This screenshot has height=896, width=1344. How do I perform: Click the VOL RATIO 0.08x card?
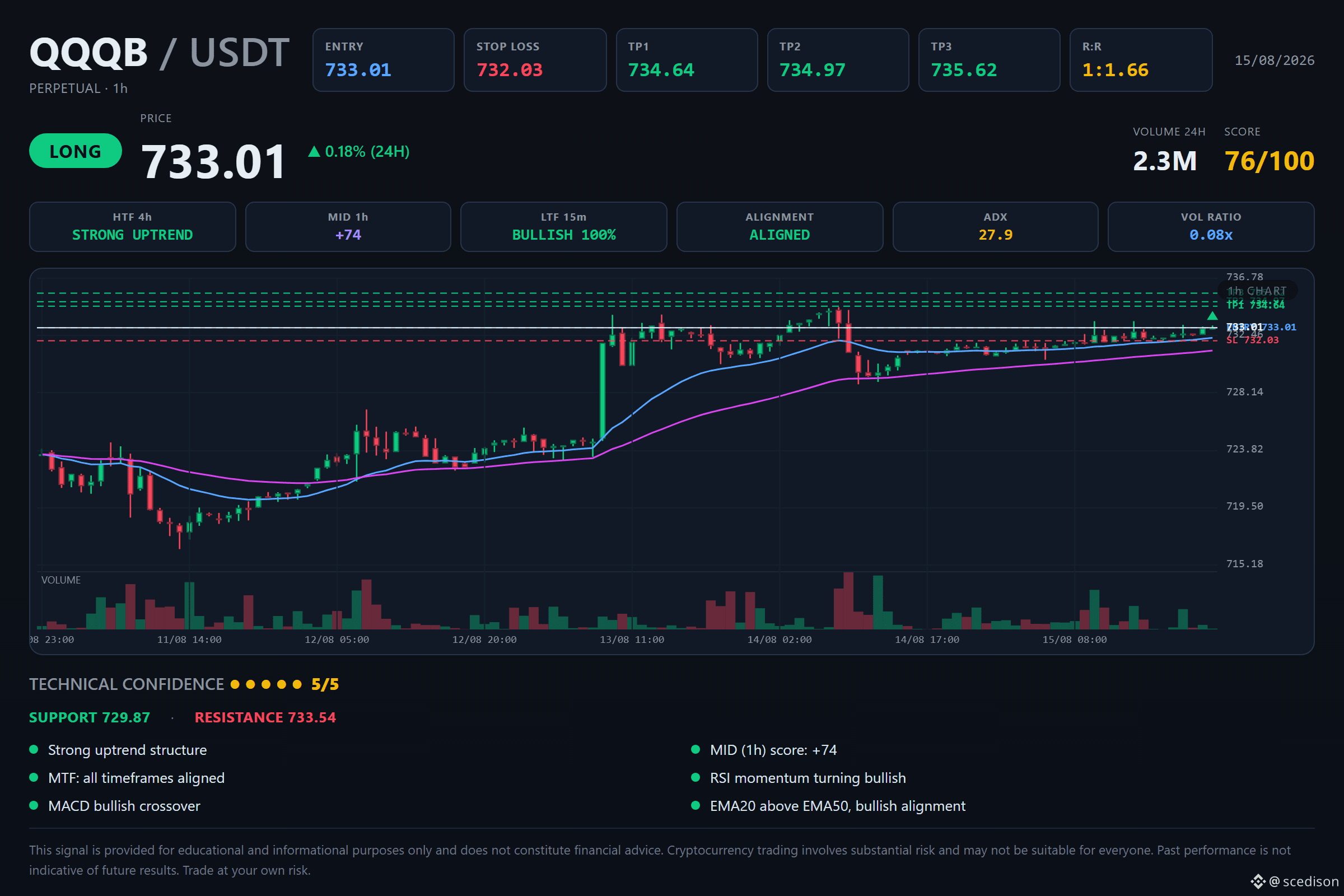(1211, 226)
